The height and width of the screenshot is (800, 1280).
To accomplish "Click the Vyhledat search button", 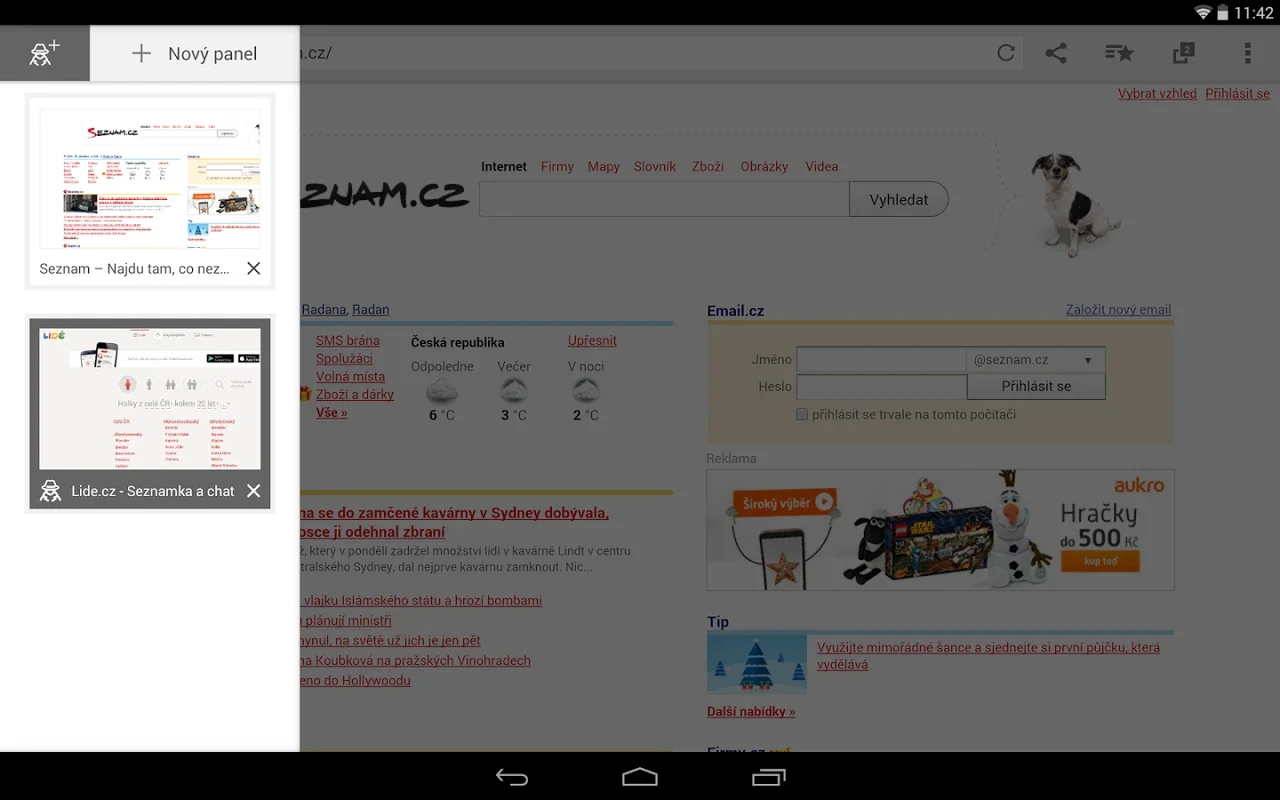I will click(x=899, y=199).
